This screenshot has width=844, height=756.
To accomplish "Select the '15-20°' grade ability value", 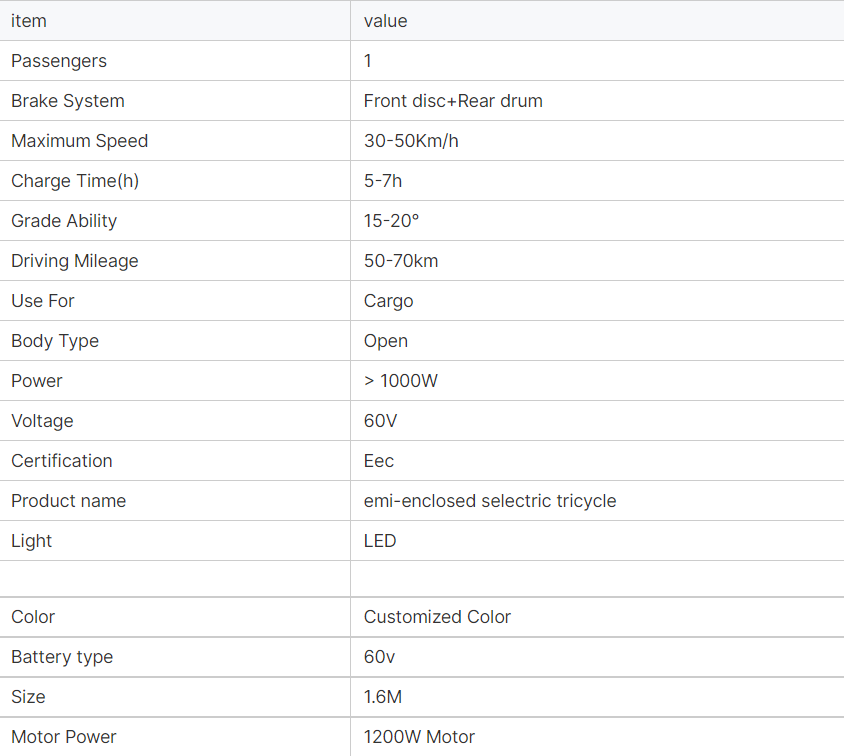I will click(x=391, y=221).
